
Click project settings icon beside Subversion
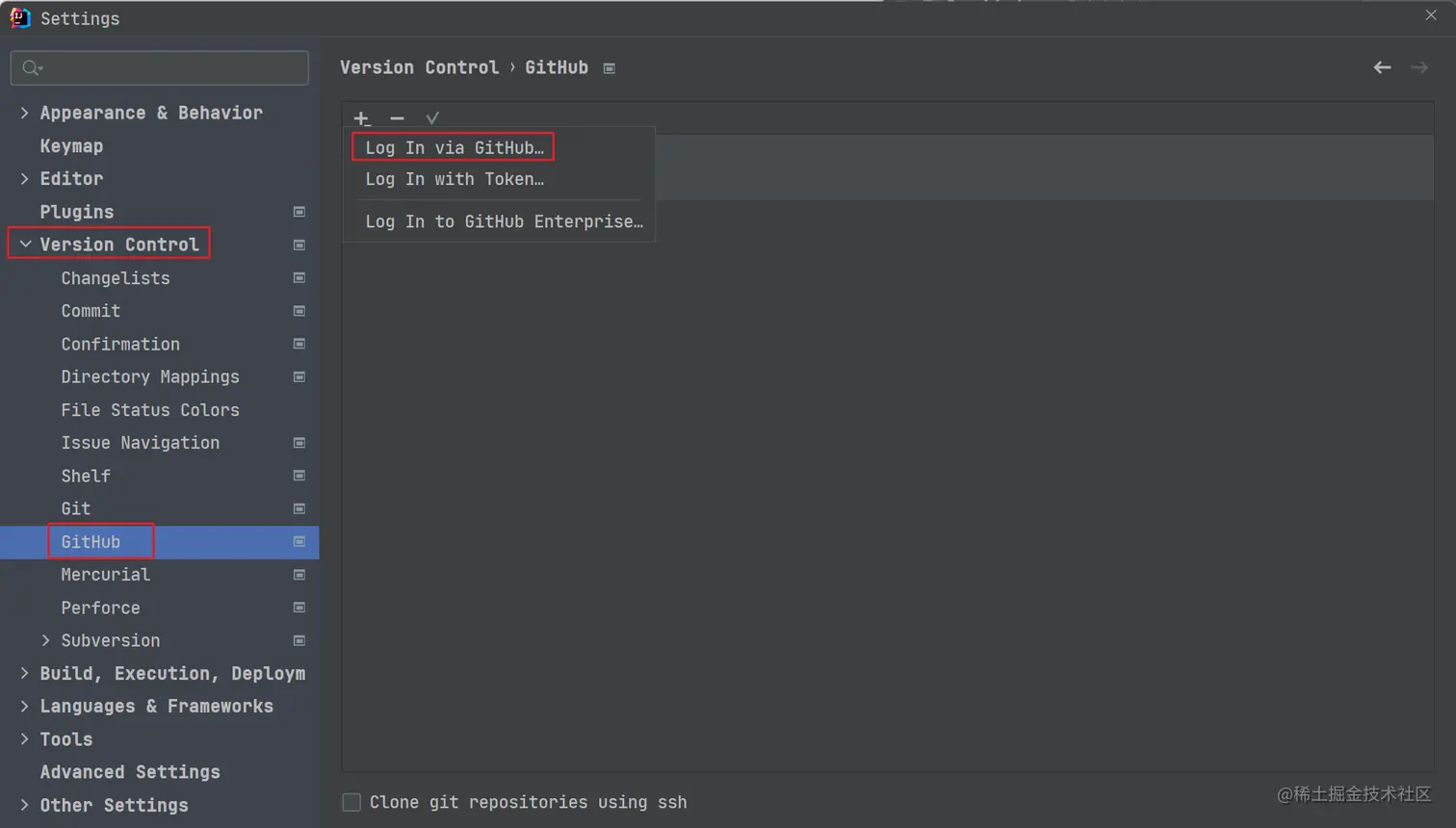tap(299, 640)
